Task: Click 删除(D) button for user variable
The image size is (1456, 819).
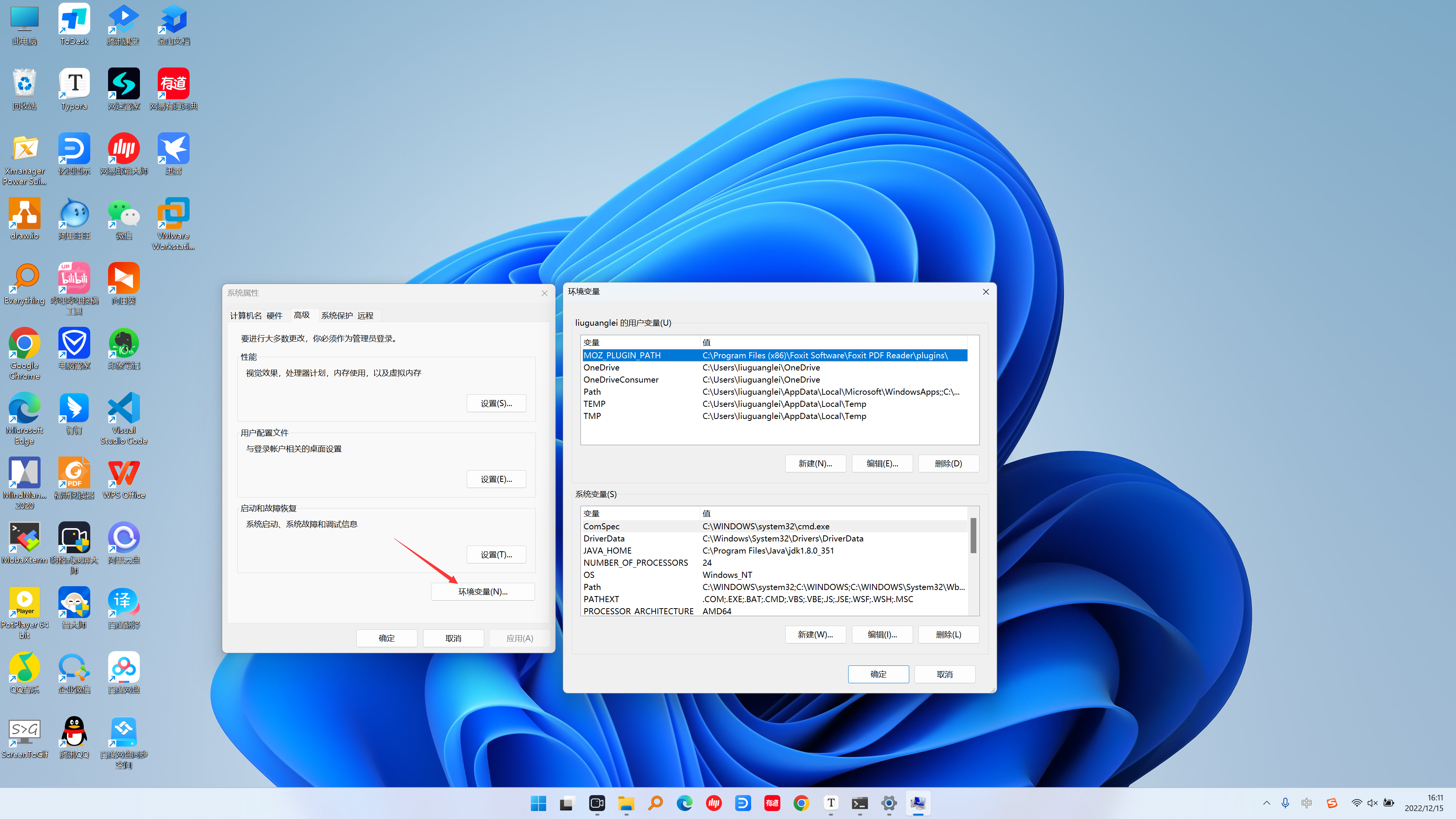Action: (948, 463)
